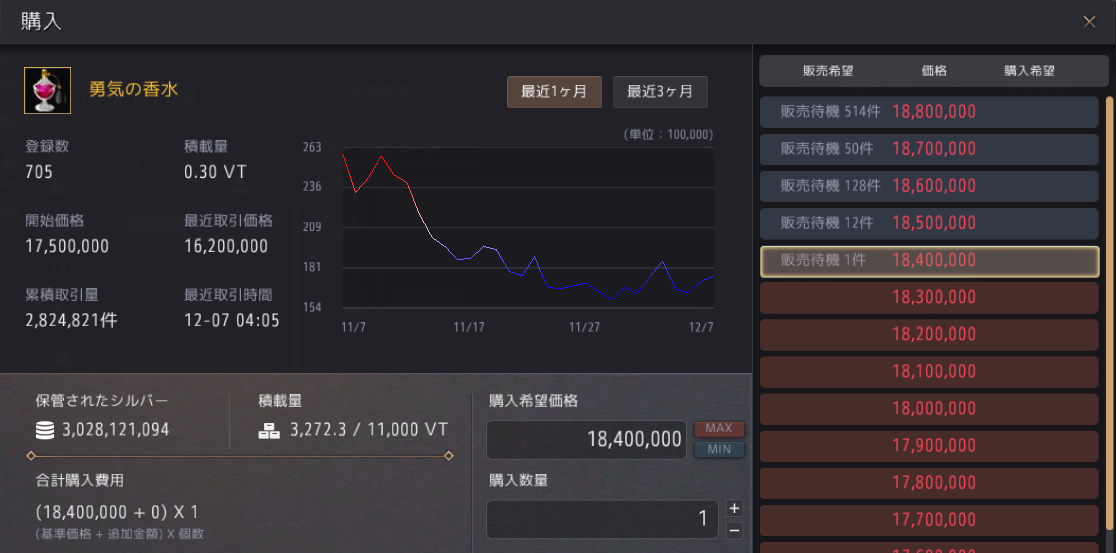Screen dimensions: 1116x553
Task: Select the 18,000,000 purchase price row
Action: click(930, 408)
